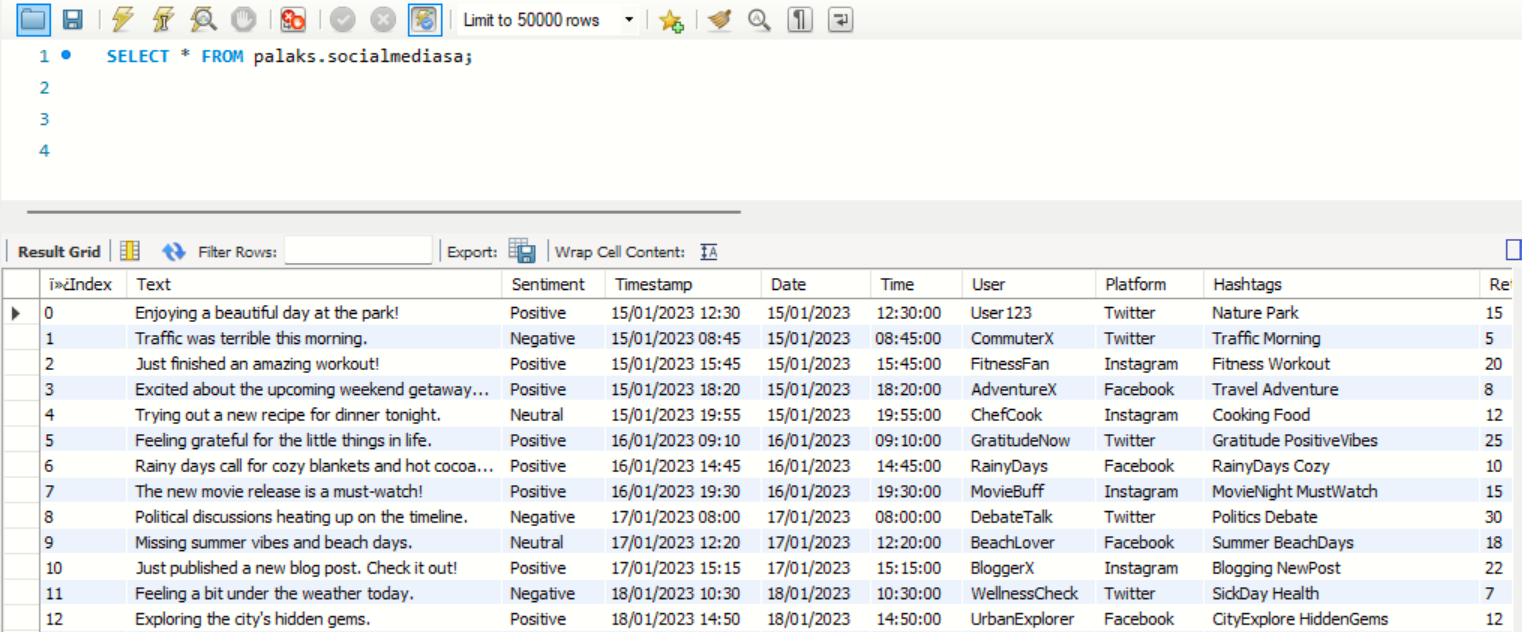Select timestamp '15/01/2023 18:20'
1522x632 pixels.
684,390
